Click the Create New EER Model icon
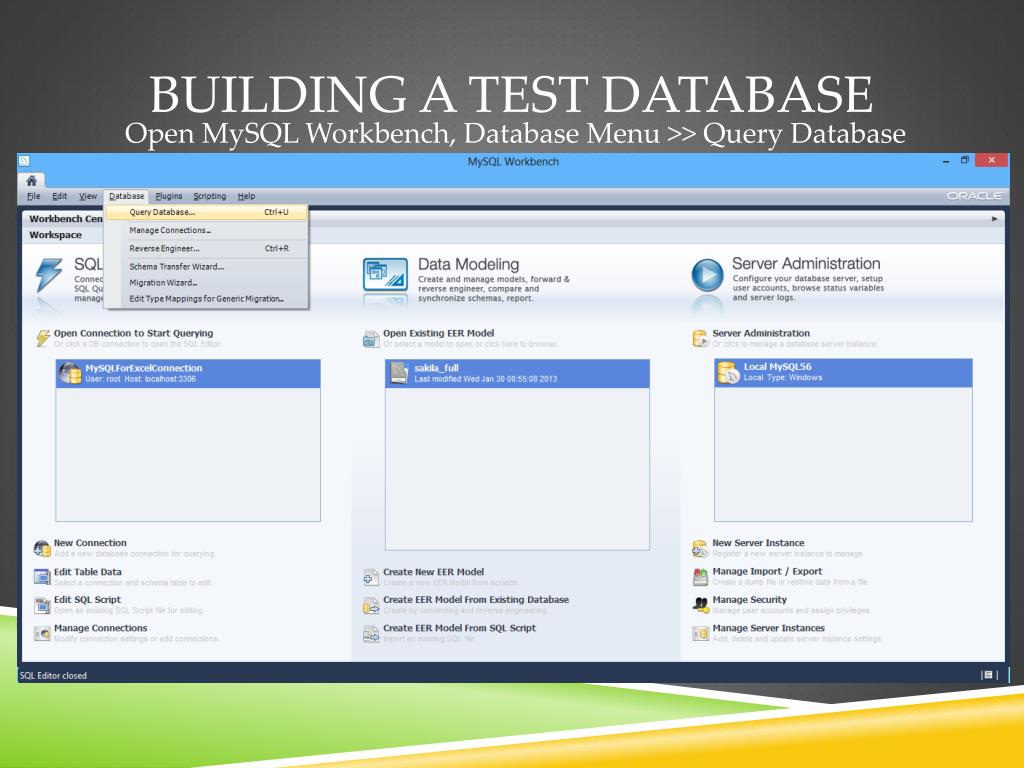The width and height of the screenshot is (1024, 768). pyautogui.click(x=371, y=577)
